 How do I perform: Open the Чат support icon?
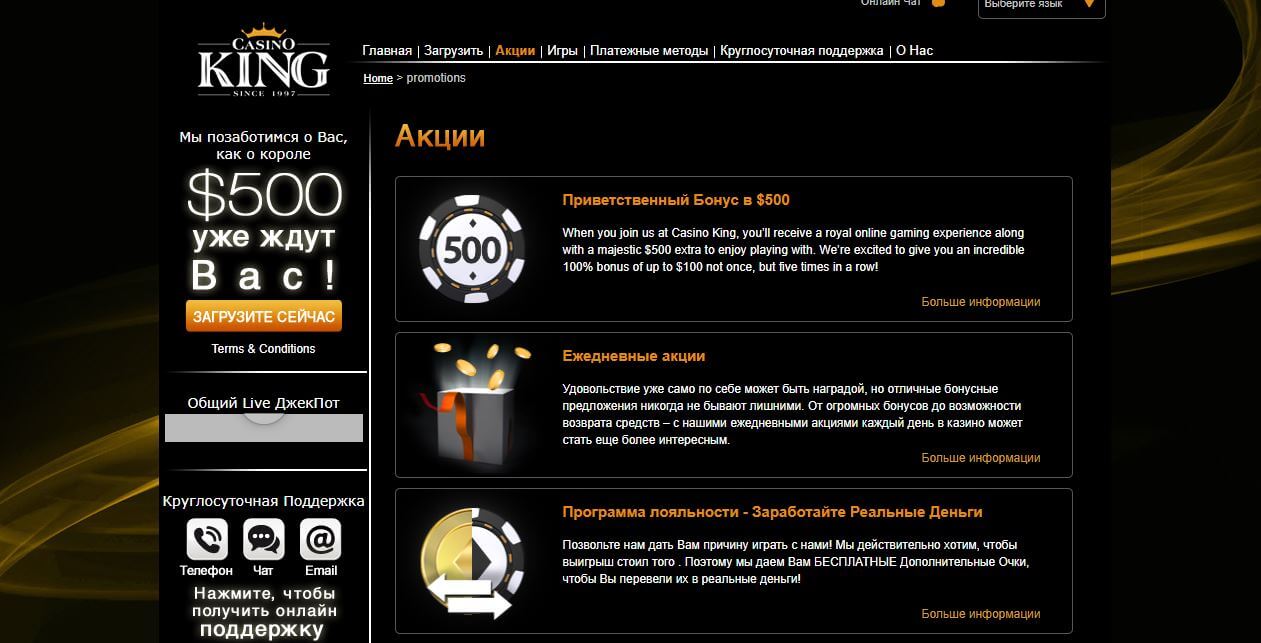[263, 540]
